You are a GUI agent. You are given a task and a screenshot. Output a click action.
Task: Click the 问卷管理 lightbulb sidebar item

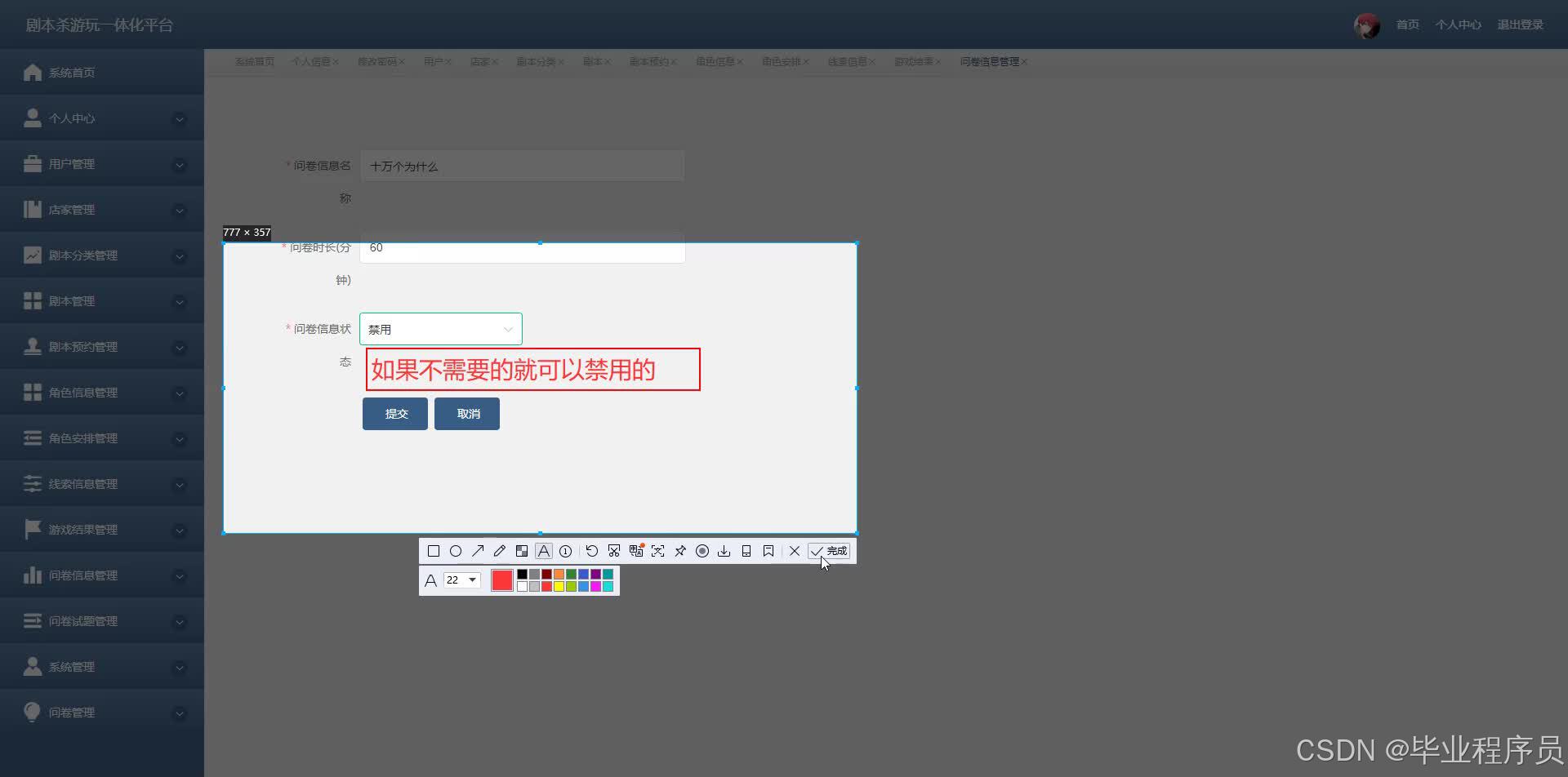coord(102,712)
